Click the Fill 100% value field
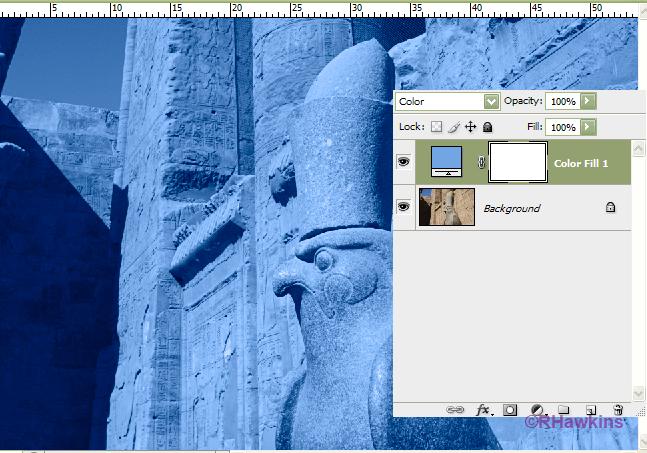 pos(563,127)
